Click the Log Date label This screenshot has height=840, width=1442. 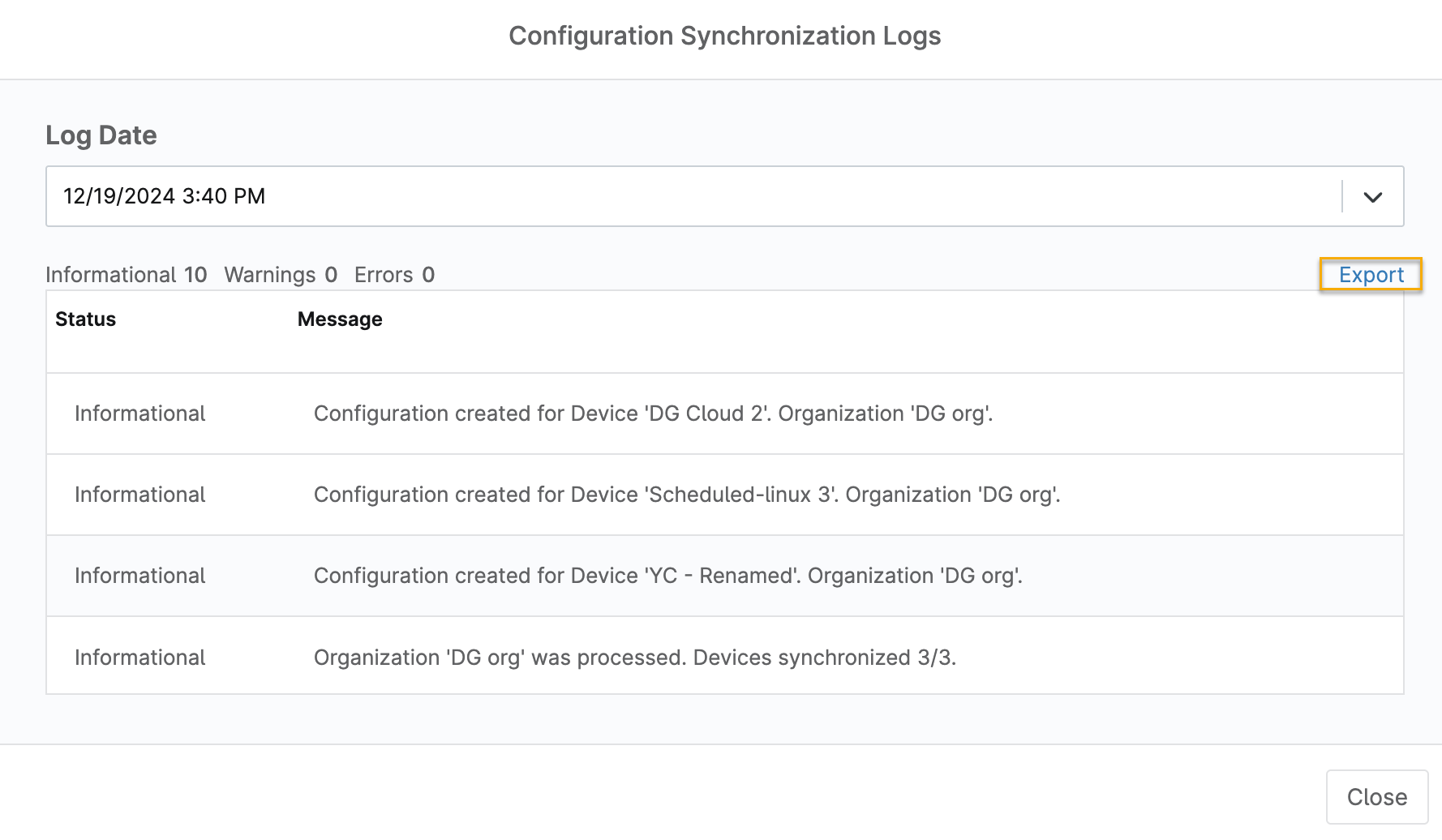click(x=101, y=135)
